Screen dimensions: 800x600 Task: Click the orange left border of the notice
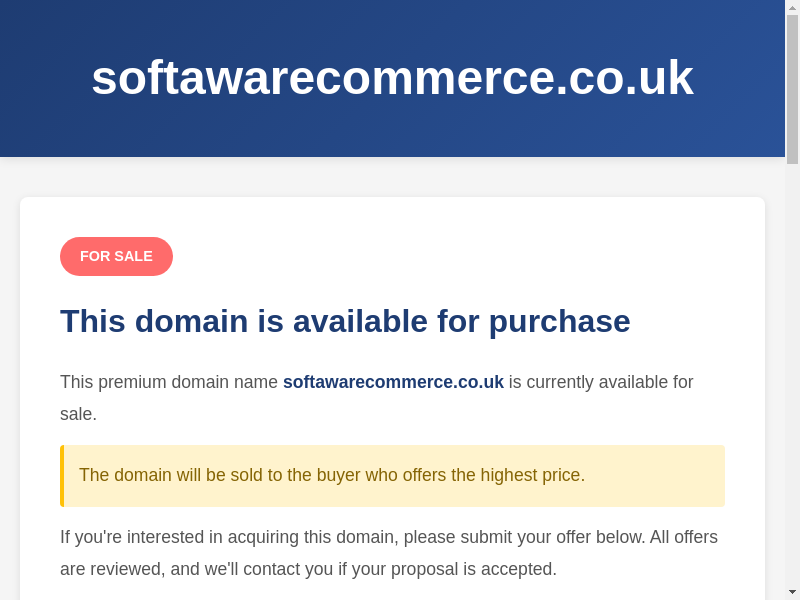point(62,476)
